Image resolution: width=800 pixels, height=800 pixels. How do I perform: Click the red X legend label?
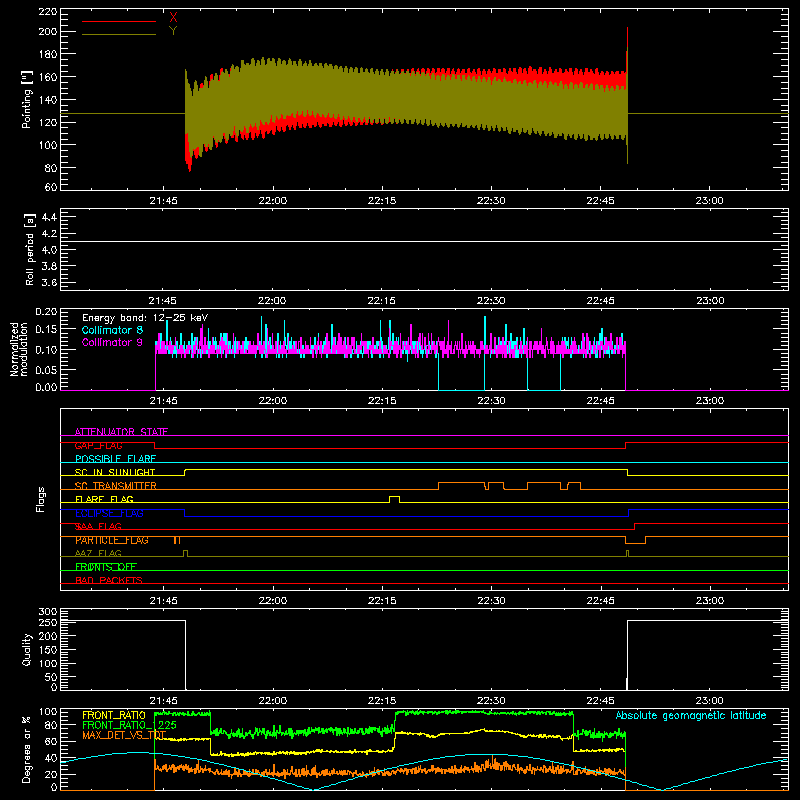pos(173,18)
